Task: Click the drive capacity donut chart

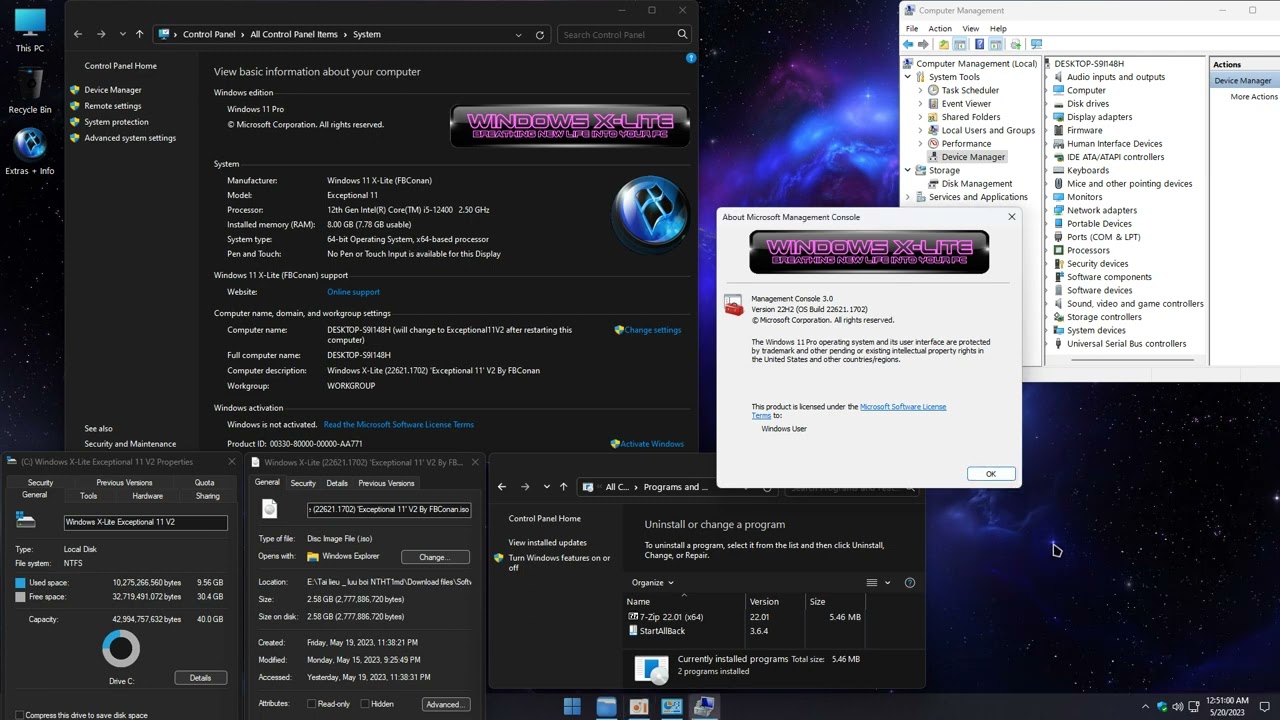Action: (121, 649)
